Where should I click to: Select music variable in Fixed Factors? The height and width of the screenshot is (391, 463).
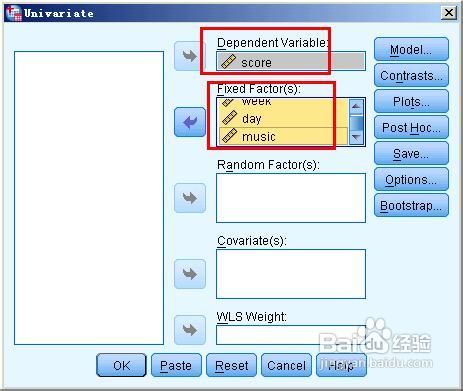click(x=283, y=136)
